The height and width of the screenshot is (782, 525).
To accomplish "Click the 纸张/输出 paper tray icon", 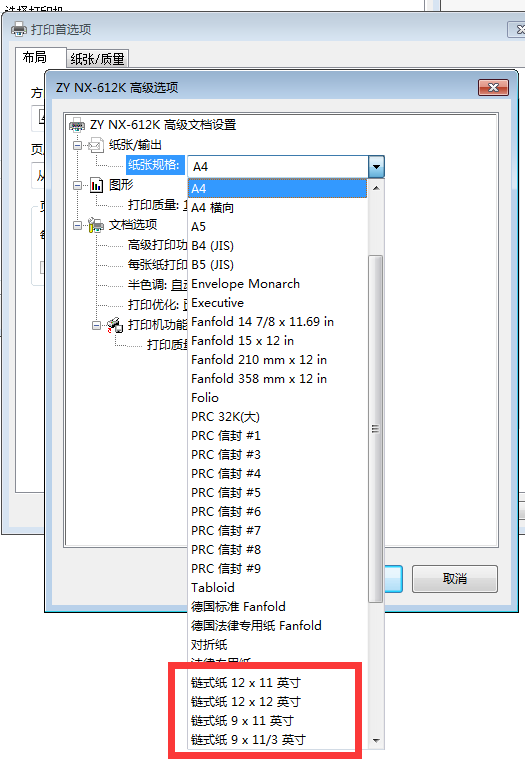I will click(x=96, y=145).
